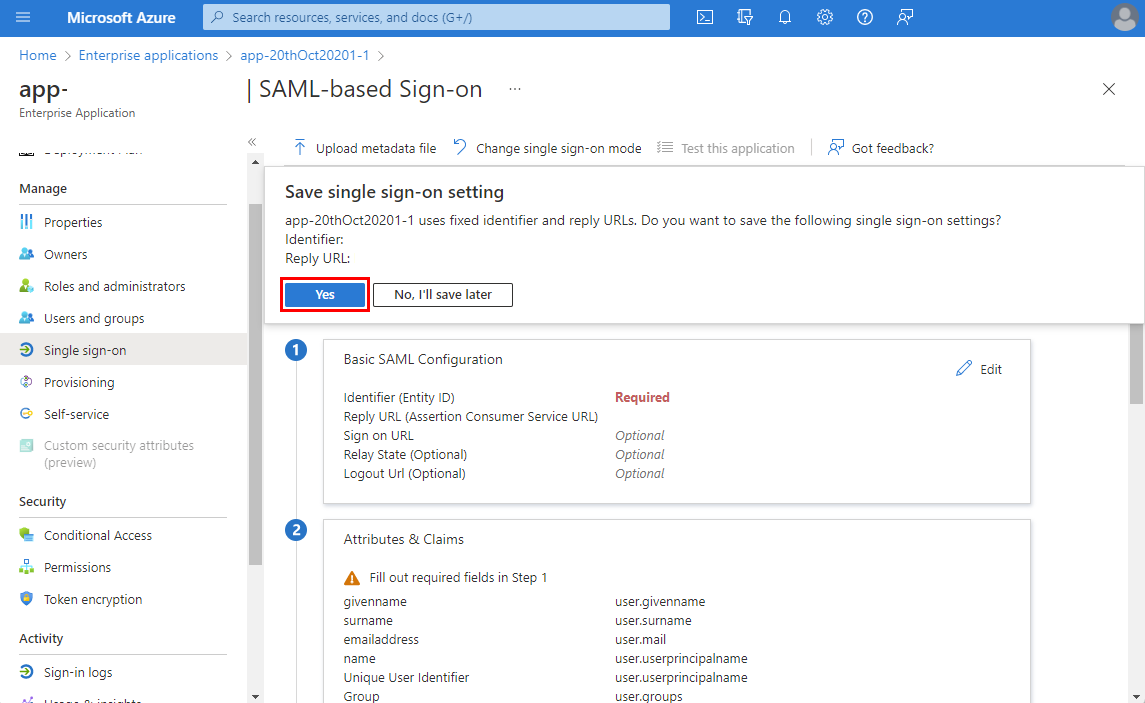Click the Logout Url (Optional) label
The height and width of the screenshot is (703, 1145).
[405, 473]
